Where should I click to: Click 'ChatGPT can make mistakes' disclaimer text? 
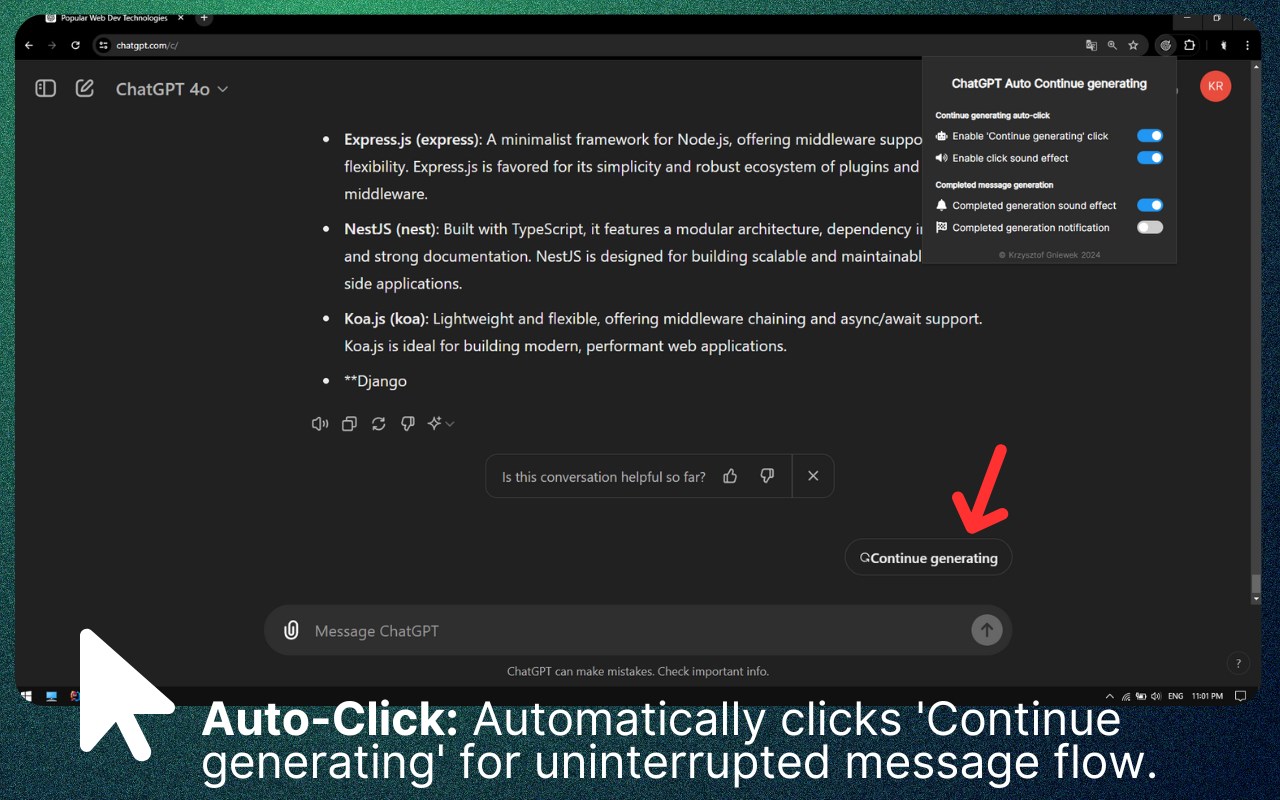[638, 671]
